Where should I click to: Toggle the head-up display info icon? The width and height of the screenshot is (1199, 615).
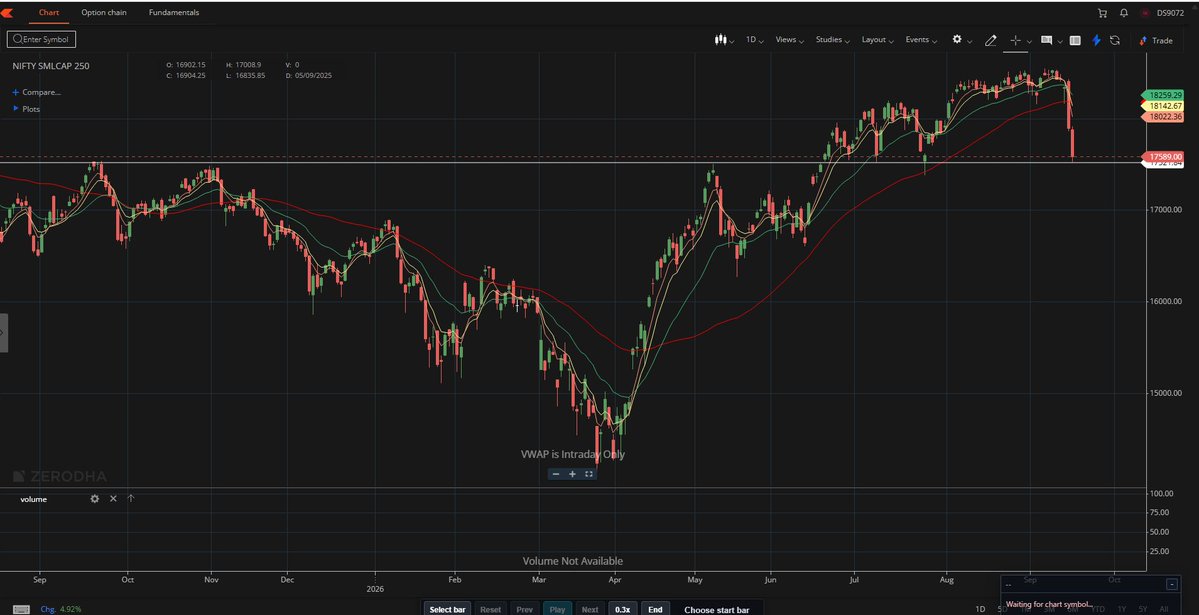pos(1046,41)
